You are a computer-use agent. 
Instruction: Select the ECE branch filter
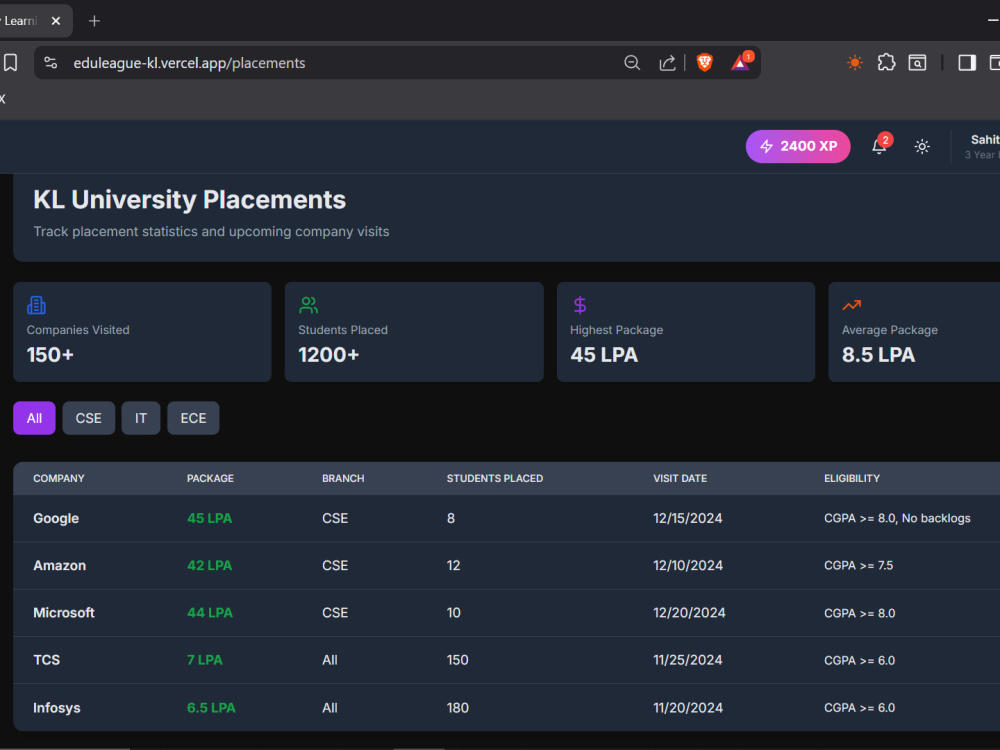click(x=193, y=418)
